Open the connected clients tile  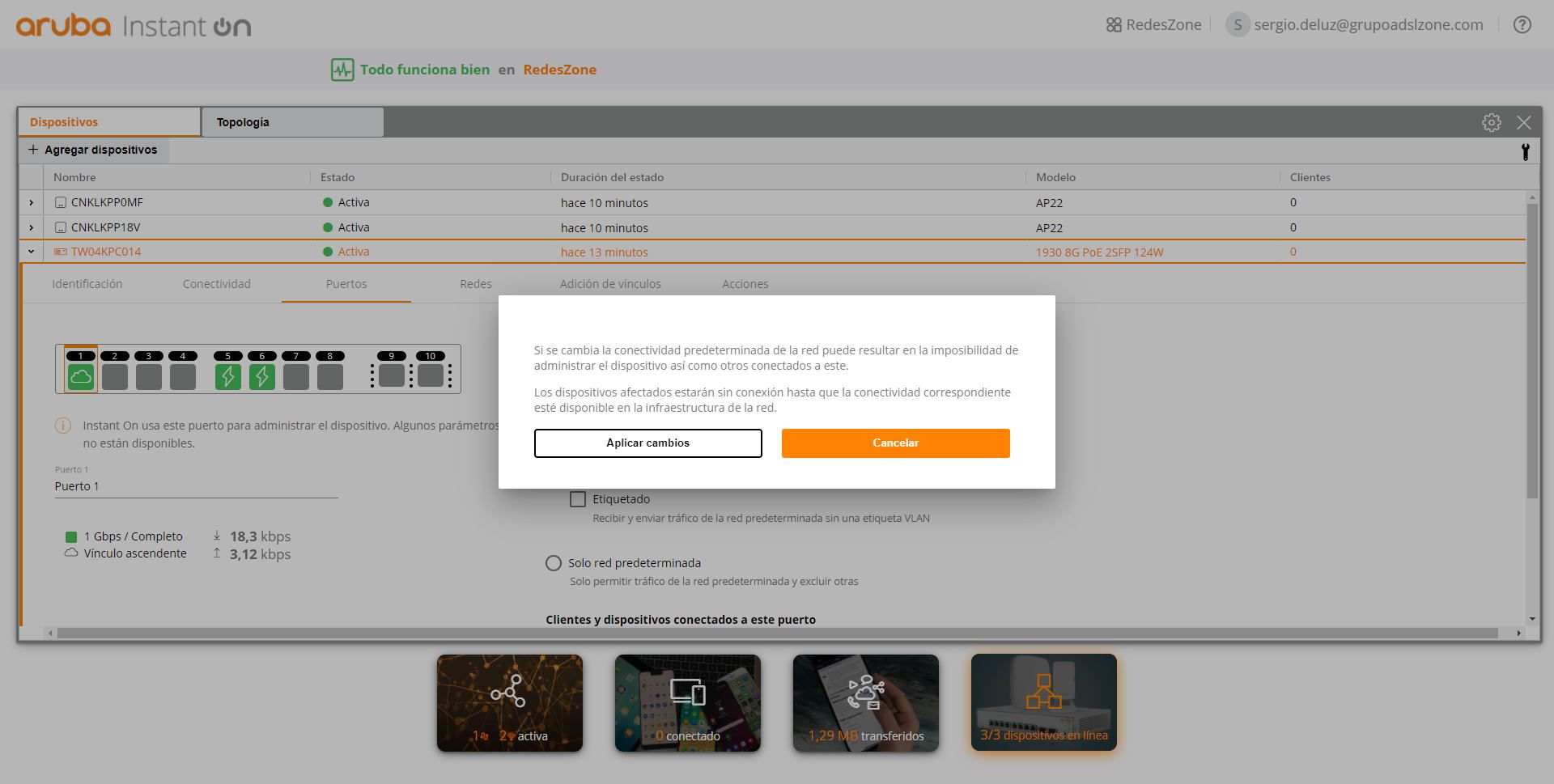point(688,703)
